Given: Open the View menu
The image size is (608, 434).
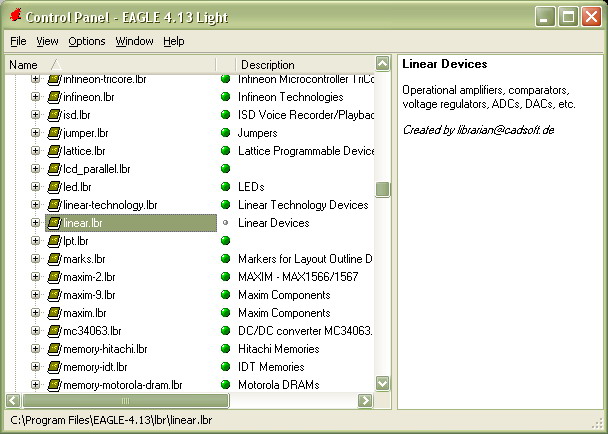Looking at the screenshot, I should [47, 41].
